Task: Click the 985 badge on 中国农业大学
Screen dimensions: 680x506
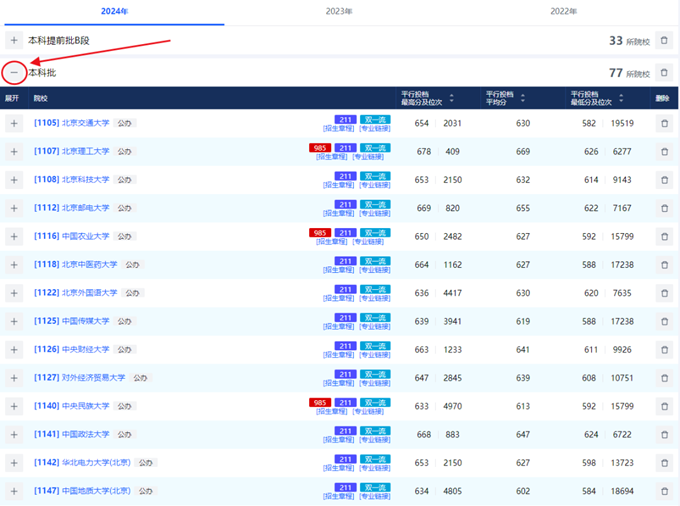Action: pyautogui.click(x=320, y=233)
